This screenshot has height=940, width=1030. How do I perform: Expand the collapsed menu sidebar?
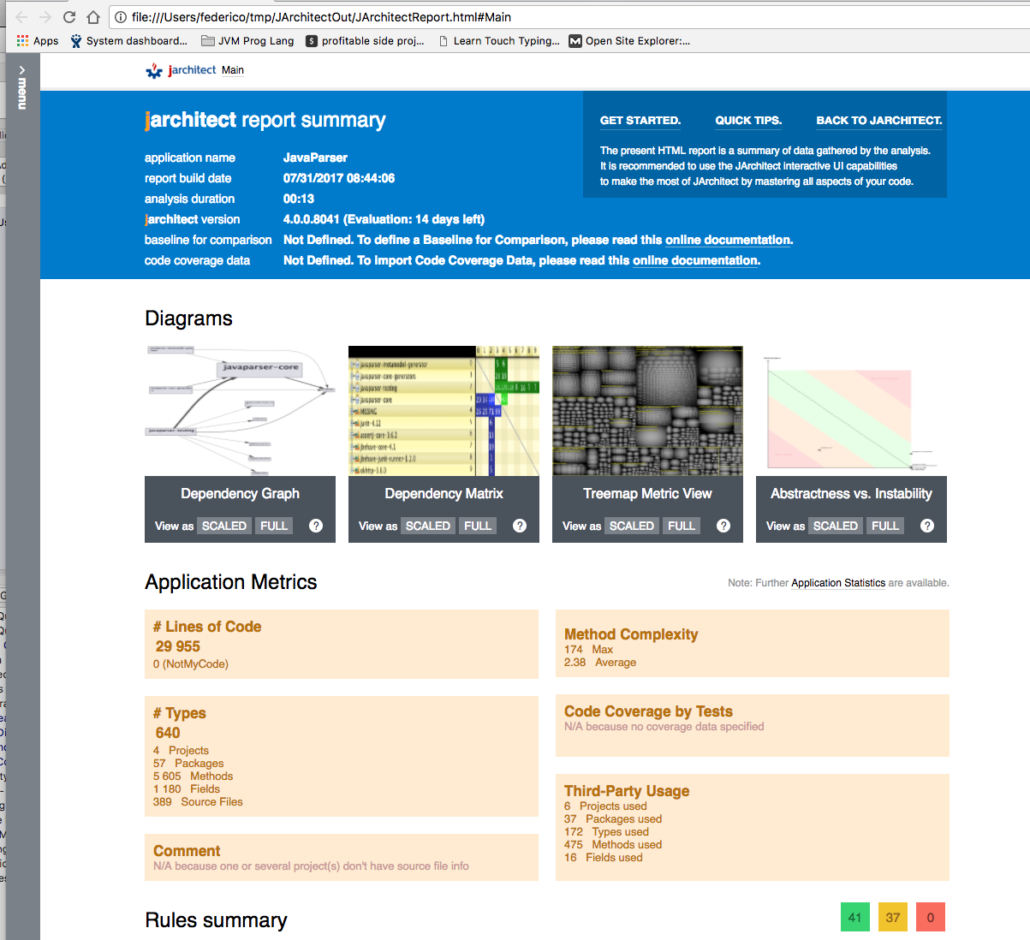[x=21, y=88]
